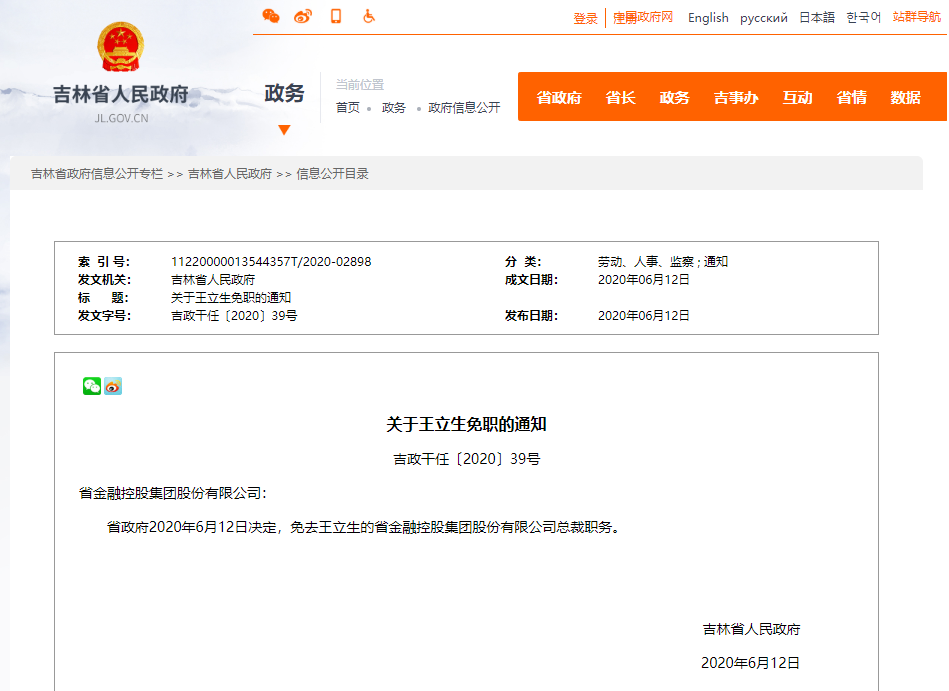Go to 省长 menu item
The width and height of the screenshot is (949, 691).
(620, 97)
